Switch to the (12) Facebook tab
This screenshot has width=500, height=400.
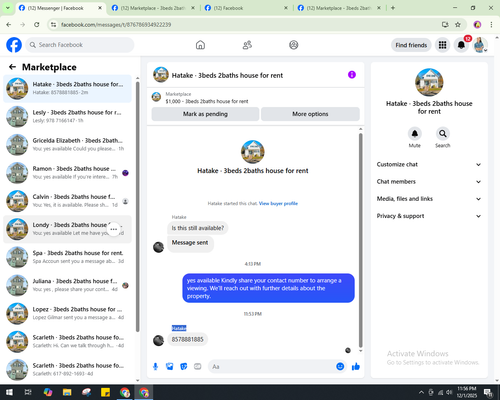[x=247, y=8]
